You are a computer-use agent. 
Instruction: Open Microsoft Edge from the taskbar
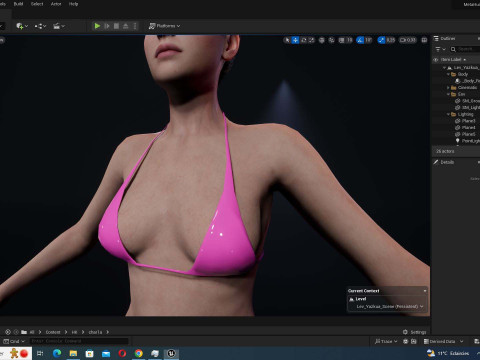click(x=57, y=353)
